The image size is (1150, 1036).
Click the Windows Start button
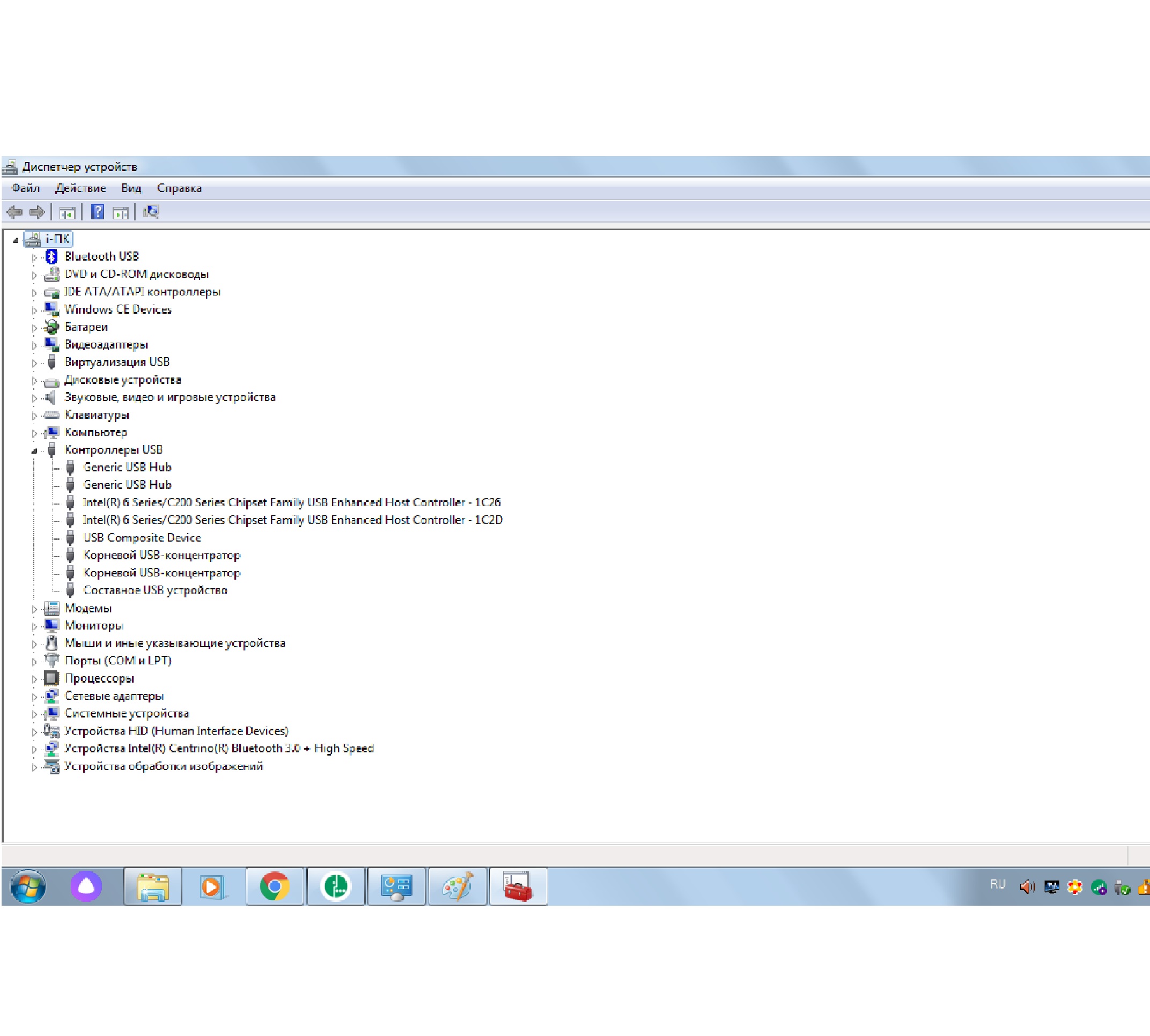pyautogui.click(x=28, y=886)
